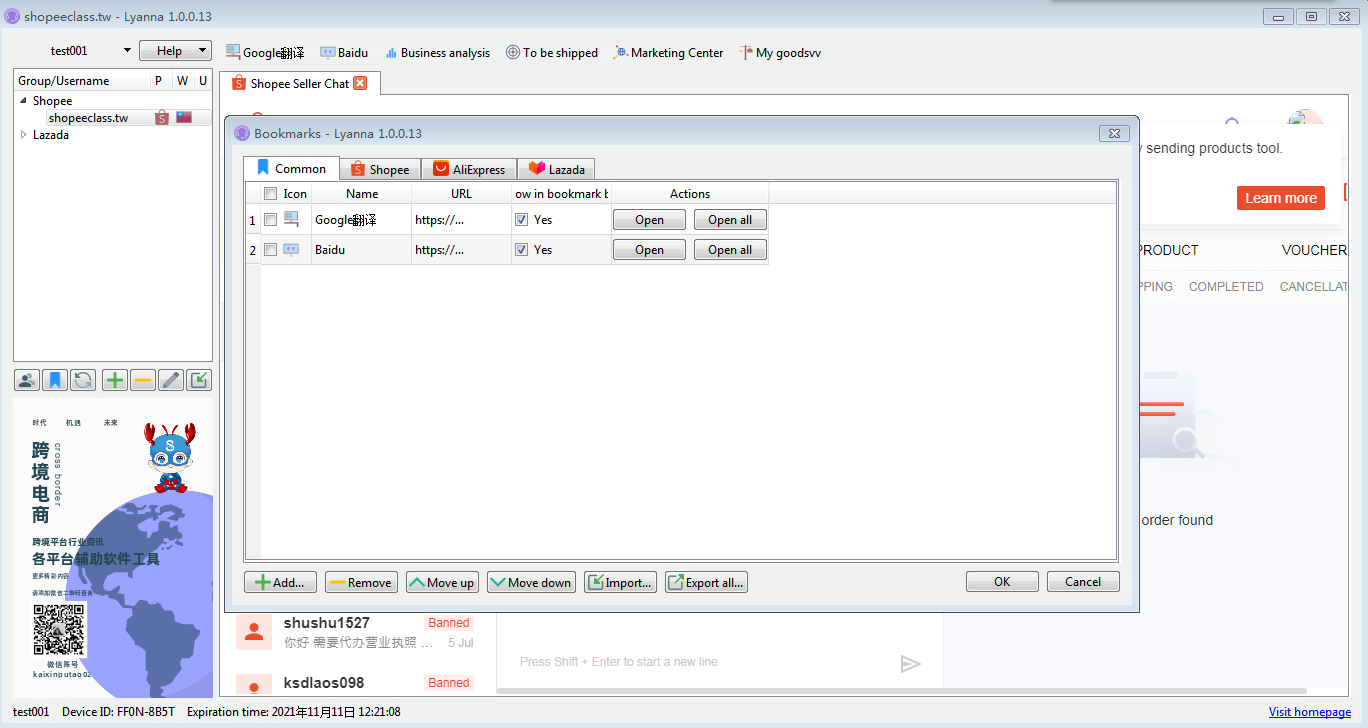1368x728 pixels.
Task: Click the refresh arrows icon below account list
Action: click(x=83, y=380)
